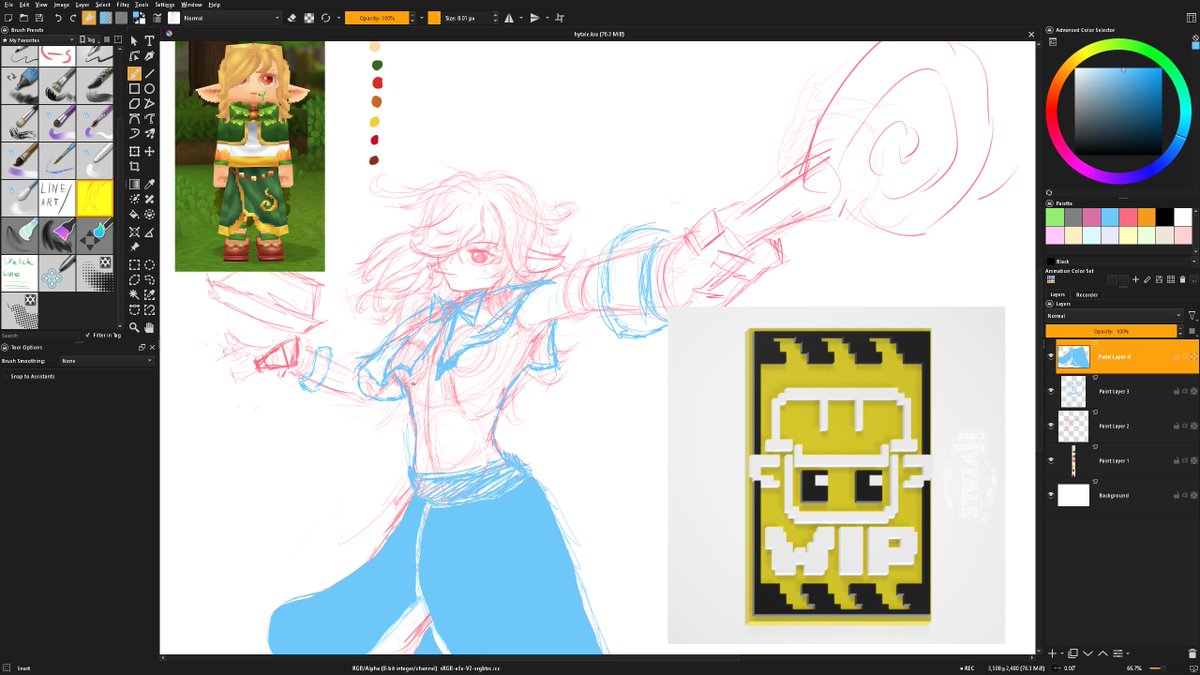This screenshot has width=1200, height=675.
Task: Pick the green swatch in Palette
Action: click(x=1054, y=217)
